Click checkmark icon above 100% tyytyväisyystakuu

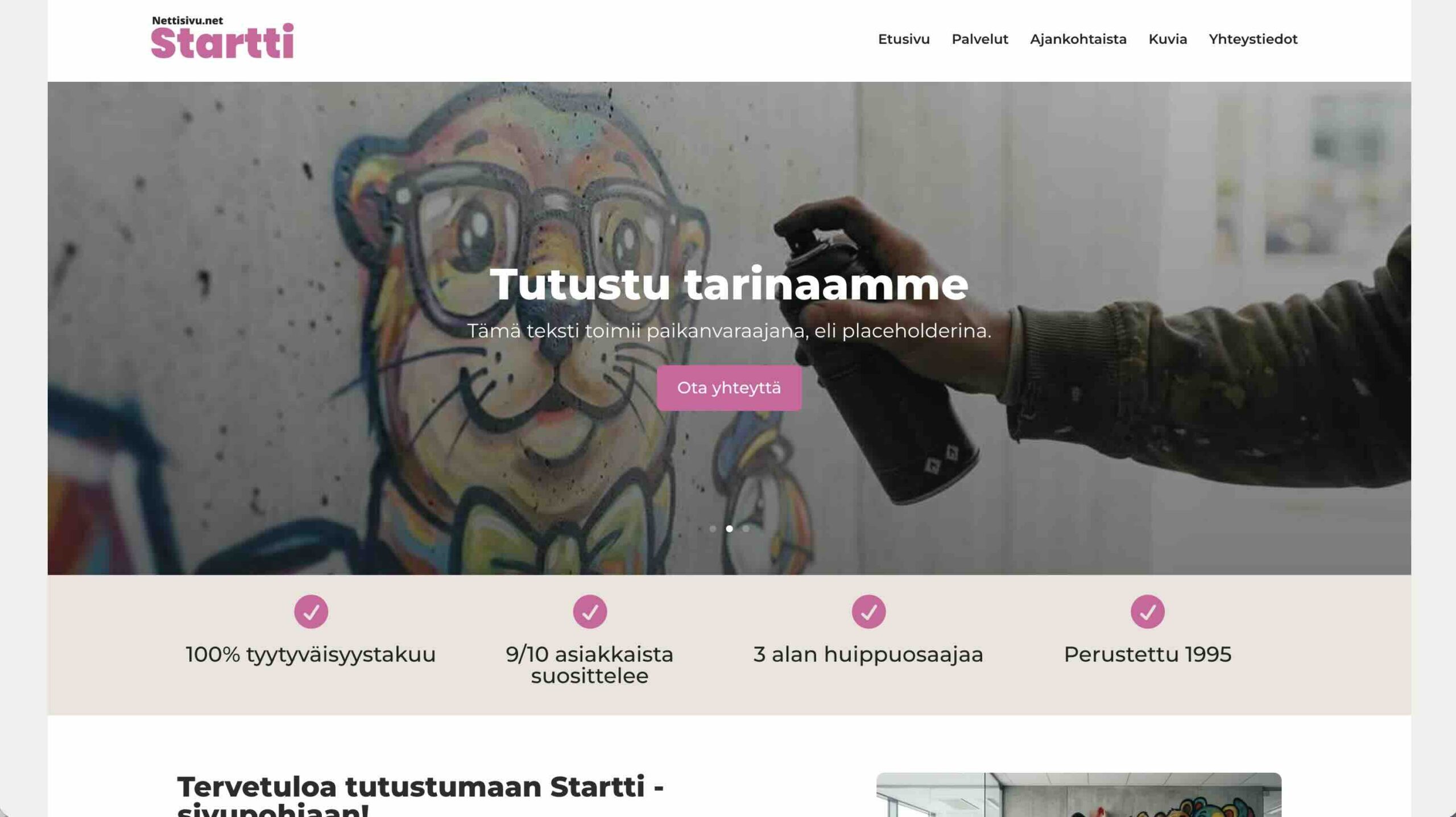(x=311, y=612)
